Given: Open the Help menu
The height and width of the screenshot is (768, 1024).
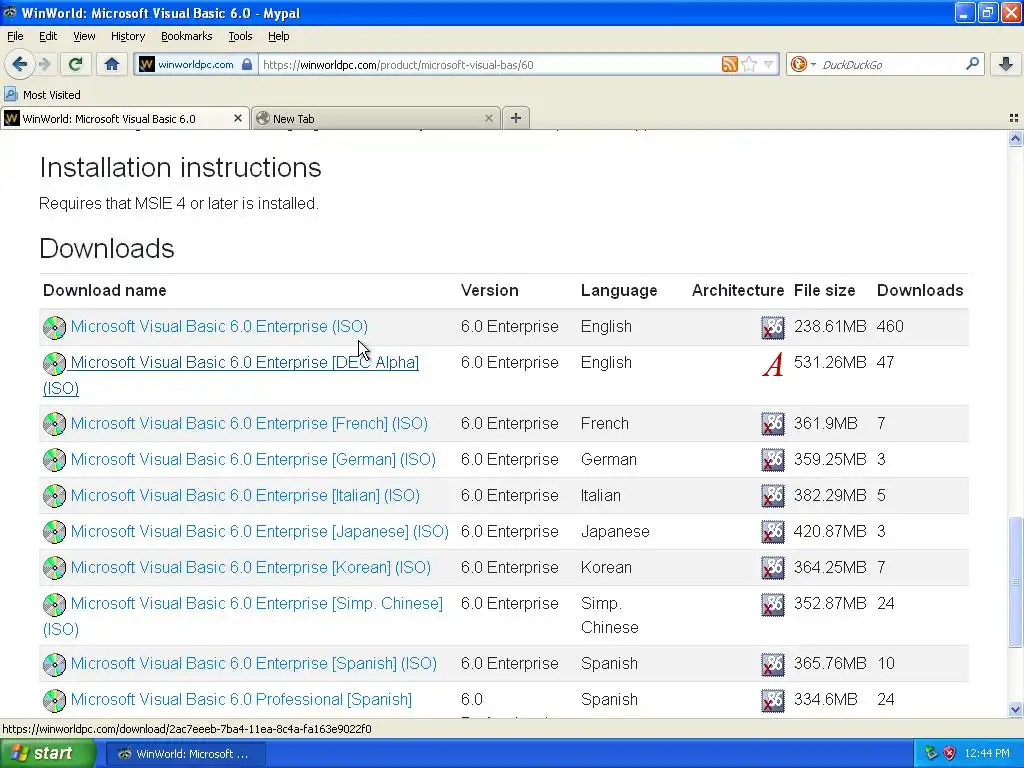Looking at the screenshot, I should 278,36.
